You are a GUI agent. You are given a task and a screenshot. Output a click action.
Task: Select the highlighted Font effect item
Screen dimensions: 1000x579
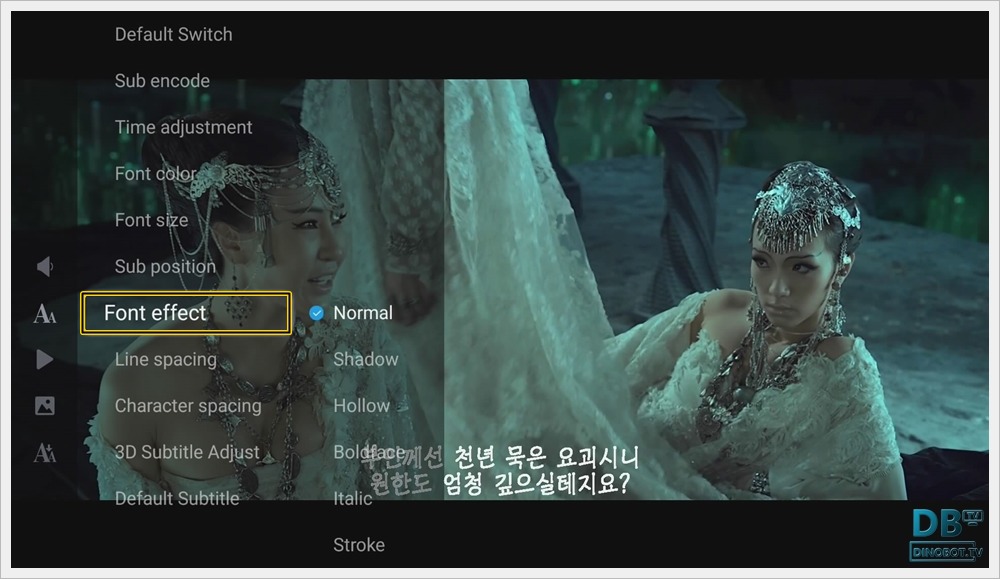click(x=186, y=313)
